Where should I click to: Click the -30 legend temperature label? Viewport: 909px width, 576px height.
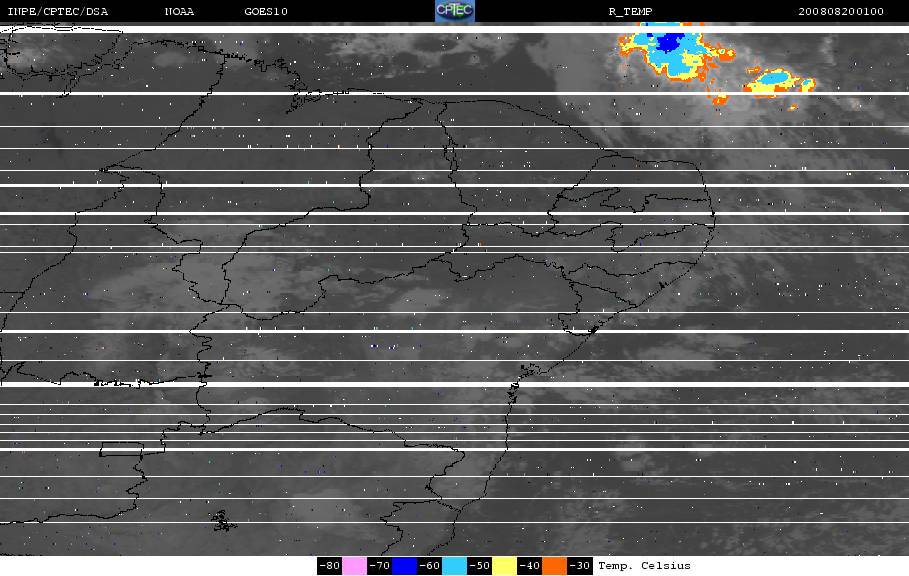(x=580, y=566)
